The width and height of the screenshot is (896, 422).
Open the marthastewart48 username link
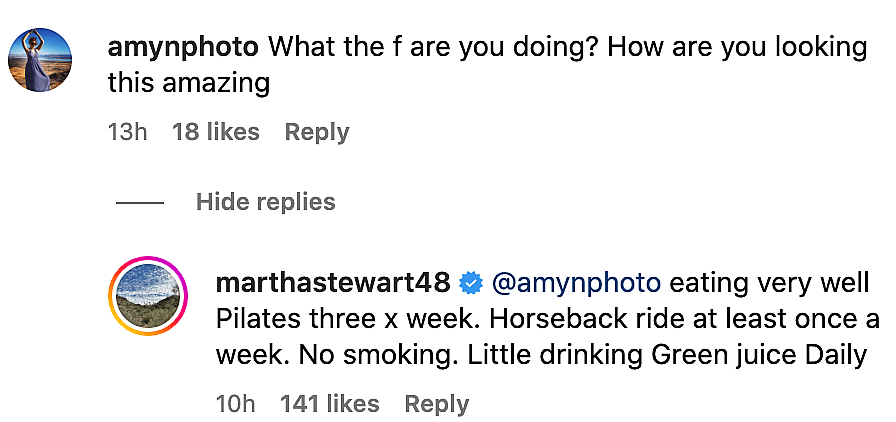pyautogui.click(x=333, y=283)
